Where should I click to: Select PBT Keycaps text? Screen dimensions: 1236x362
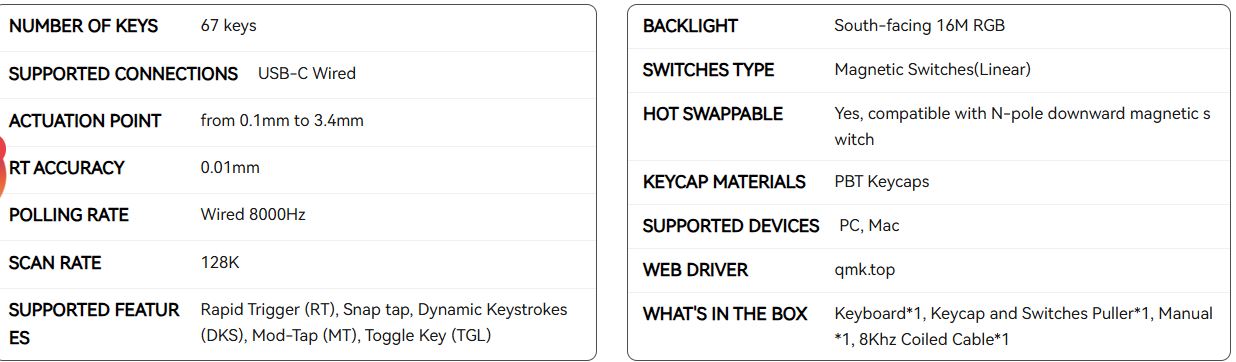[x=882, y=182]
